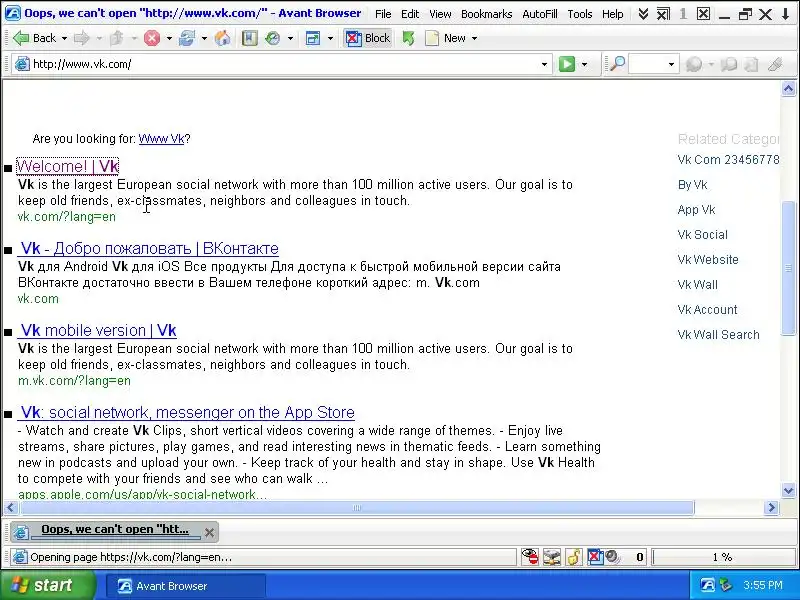Viewport: 800px width, 600px height.
Task: Toggle the Block popups button
Action: click(368, 38)
